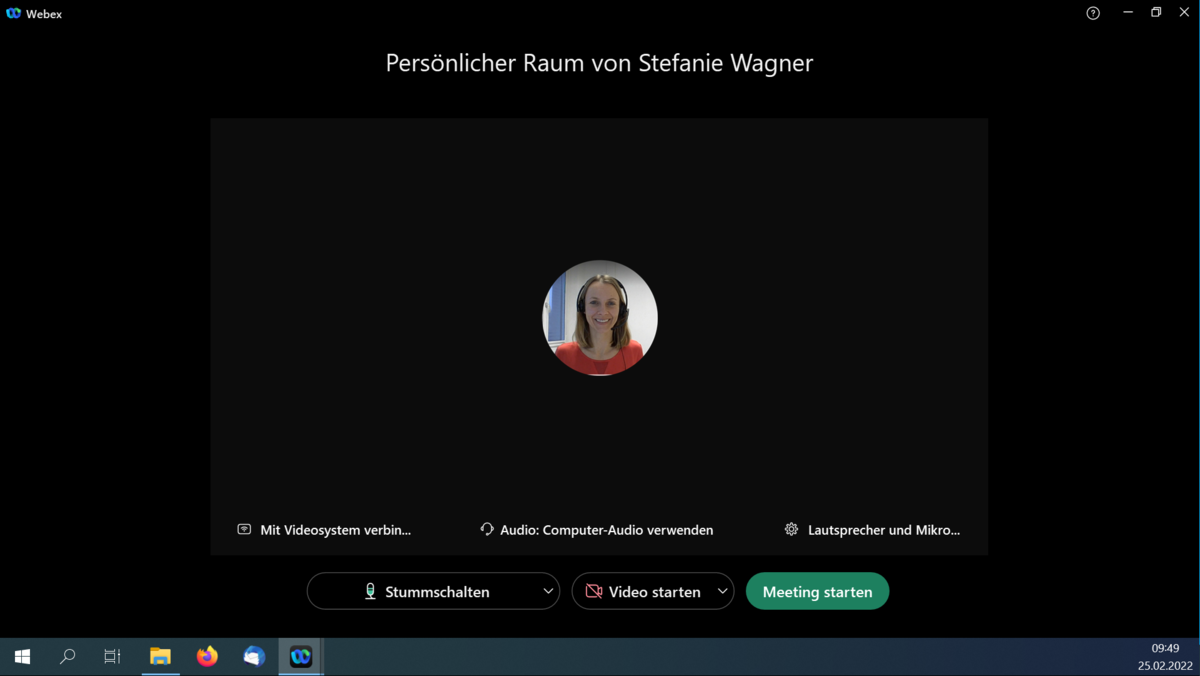
Task: Close the Webex window
Action: [x=1185, y=13]
